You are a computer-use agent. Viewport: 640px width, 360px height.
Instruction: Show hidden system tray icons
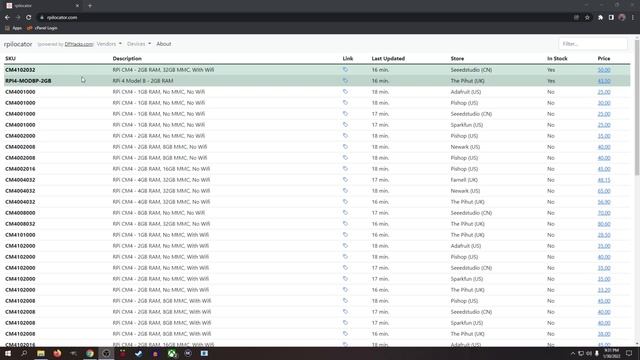coord(573,353)
